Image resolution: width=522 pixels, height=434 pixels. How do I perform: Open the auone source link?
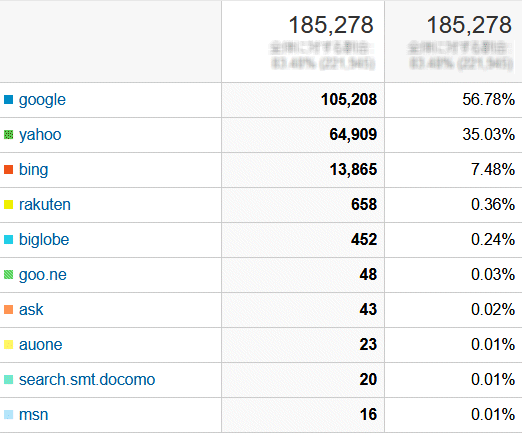click(40, 345)
